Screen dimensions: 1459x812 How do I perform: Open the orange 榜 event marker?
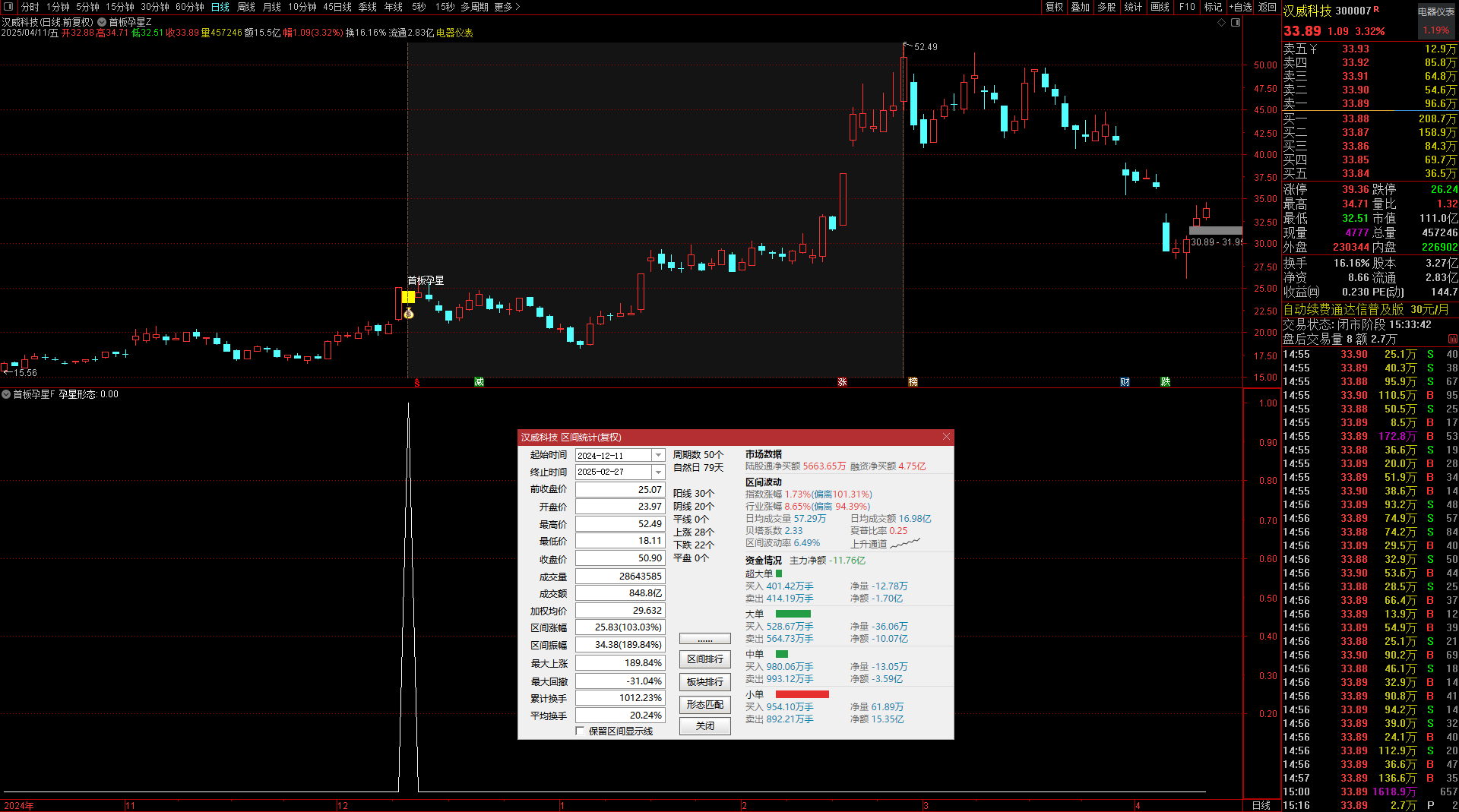913,382
